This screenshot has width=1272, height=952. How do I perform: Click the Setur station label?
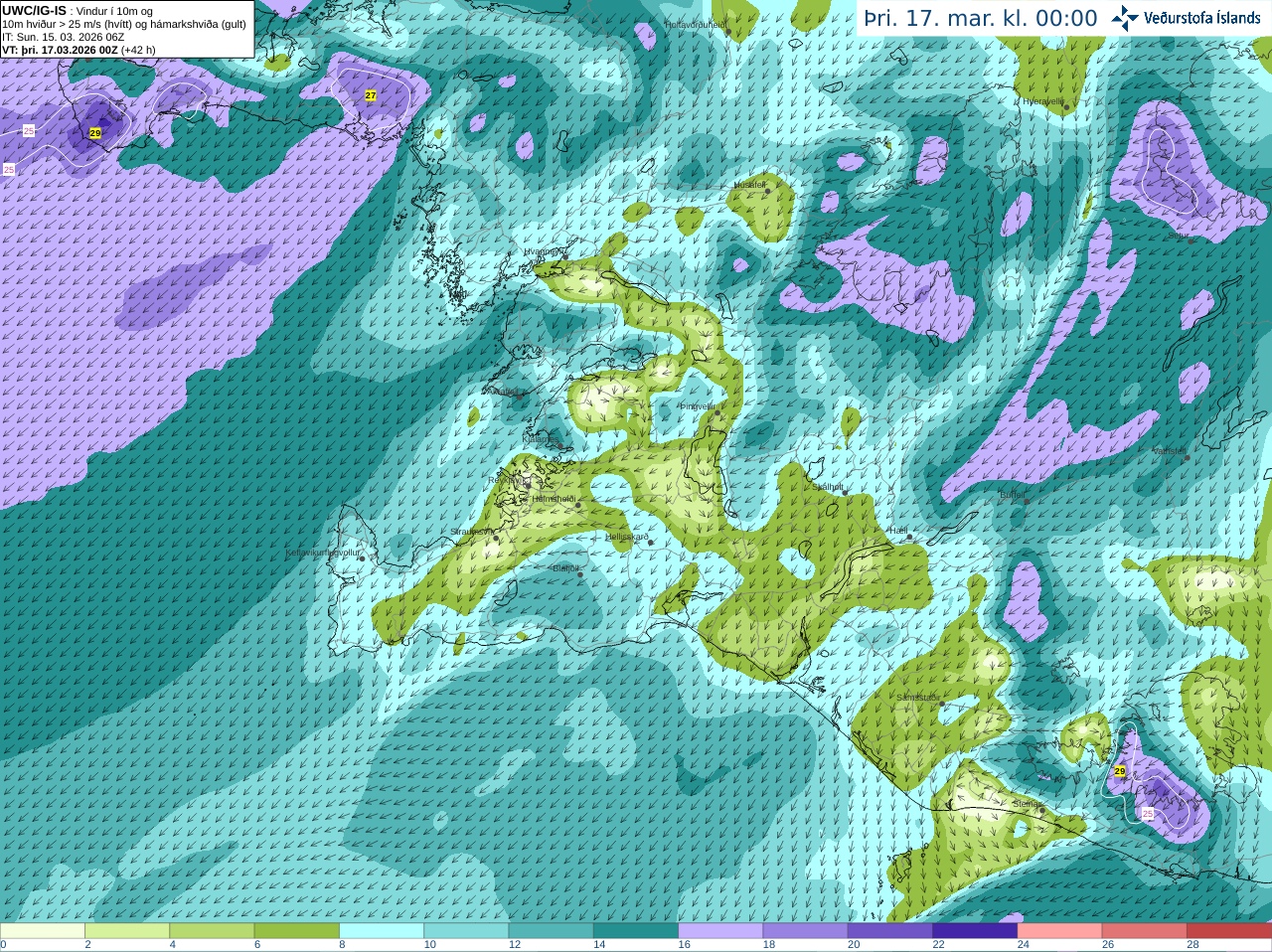(x=1179, y=237)
